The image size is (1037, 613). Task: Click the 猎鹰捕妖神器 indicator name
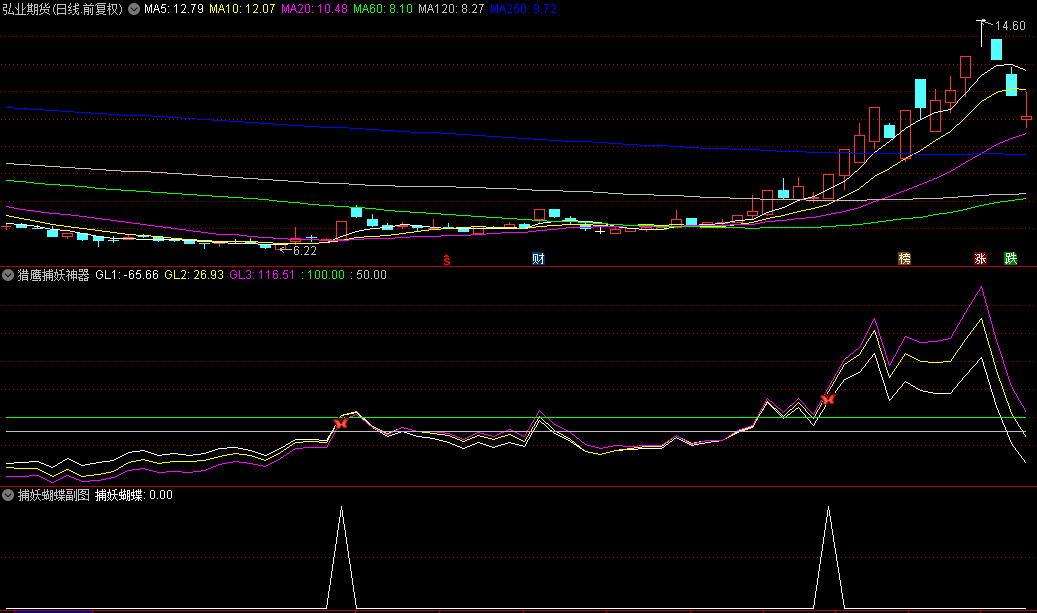click(x=53, y=274)
